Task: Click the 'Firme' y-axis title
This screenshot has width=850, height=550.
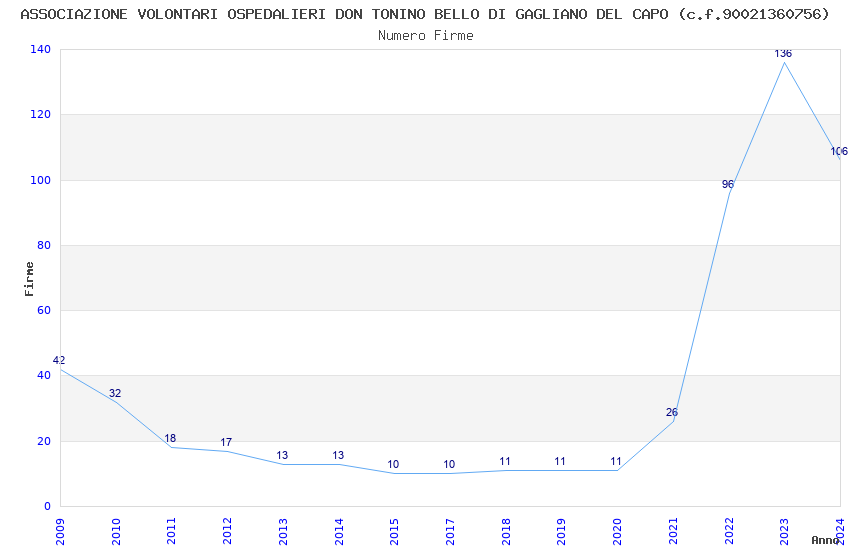Action: point(29,279)
